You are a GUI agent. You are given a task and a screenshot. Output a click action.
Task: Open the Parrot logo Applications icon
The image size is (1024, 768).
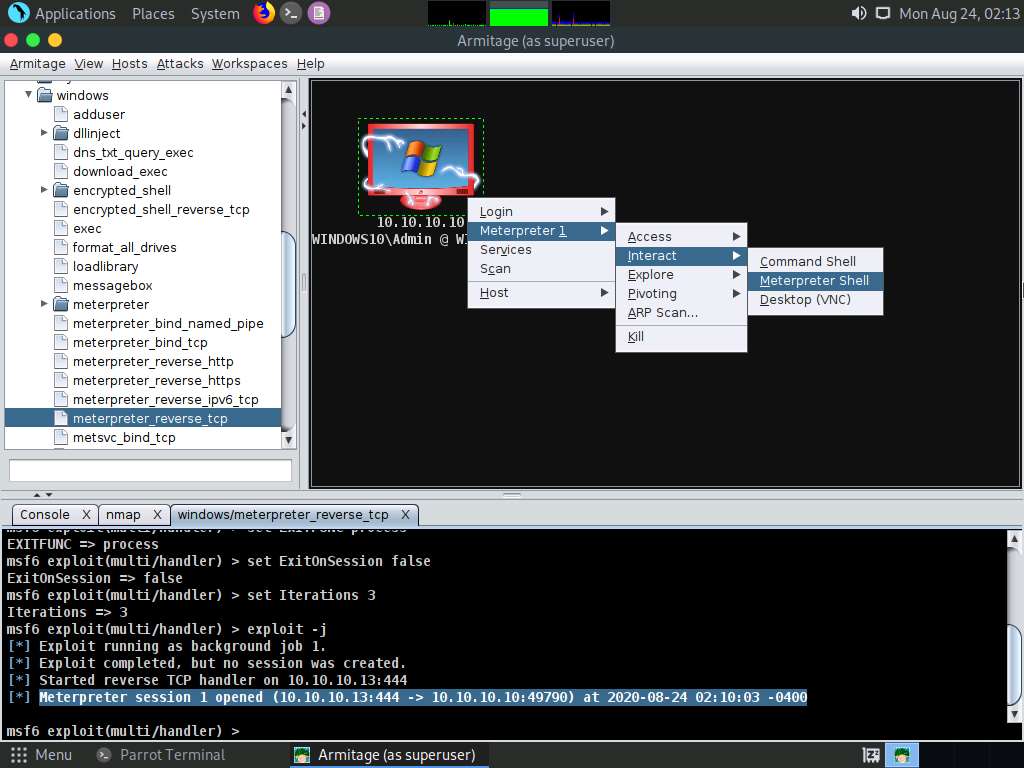coord(18,13)
